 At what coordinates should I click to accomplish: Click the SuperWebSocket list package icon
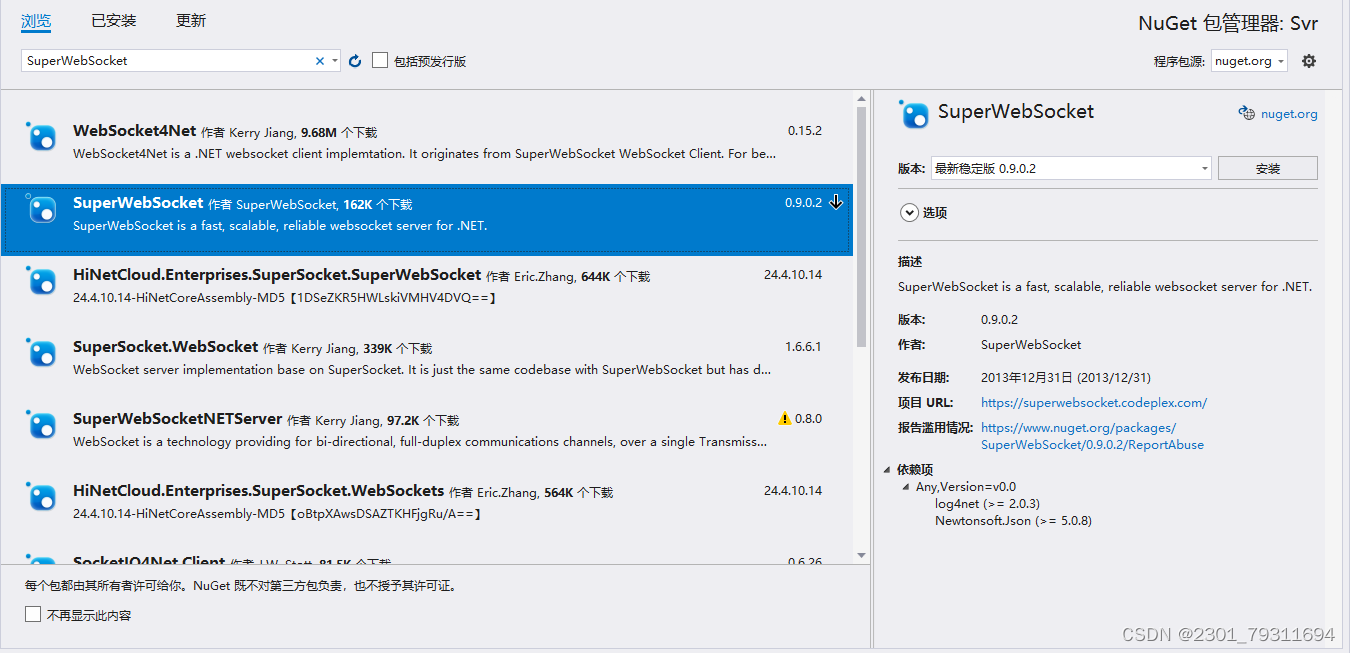42,209
